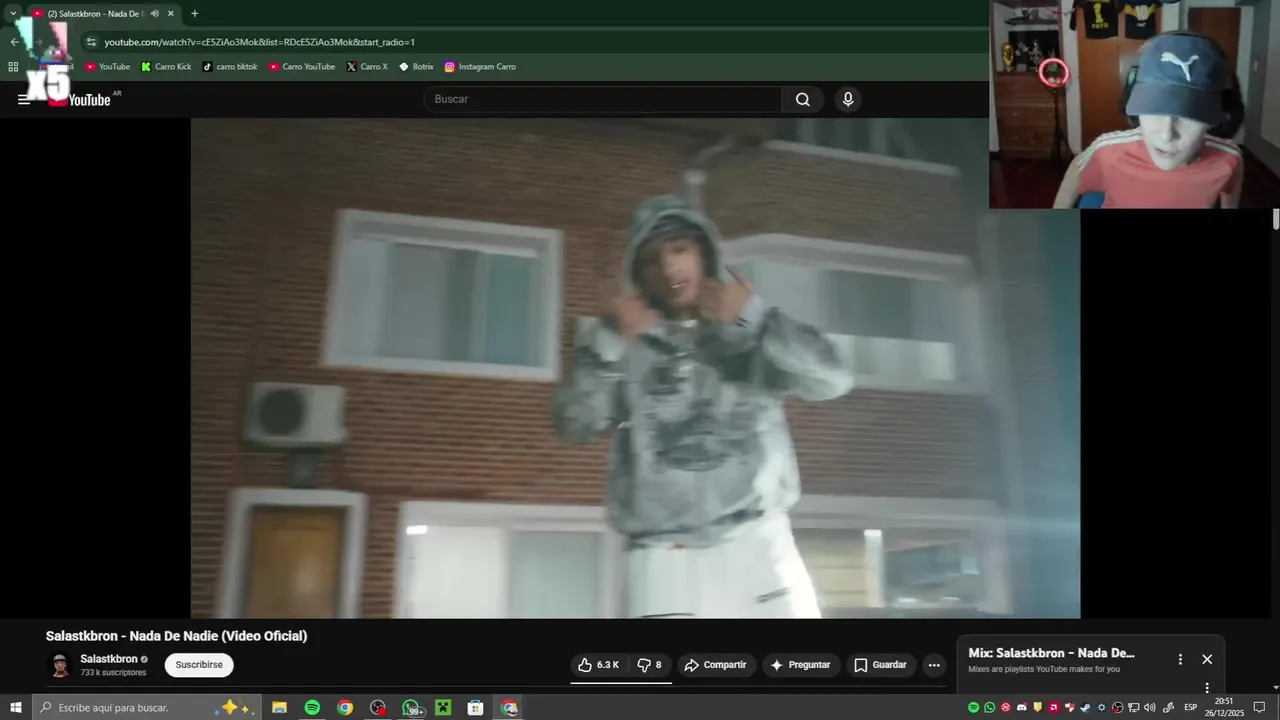
Task: Click the Discord system tray icon
Action: tap(1021, 707)
